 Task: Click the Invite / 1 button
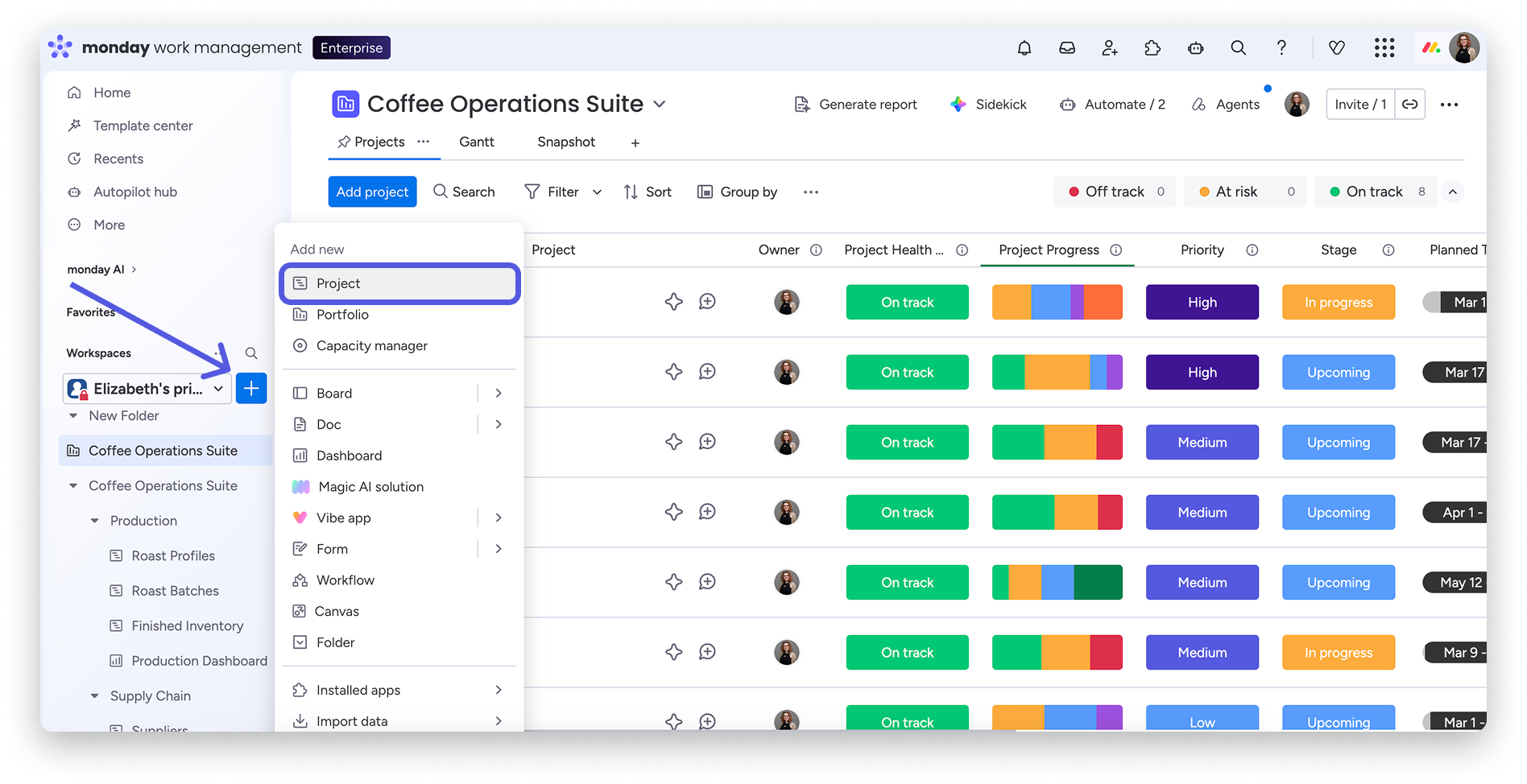[1360, 105]
